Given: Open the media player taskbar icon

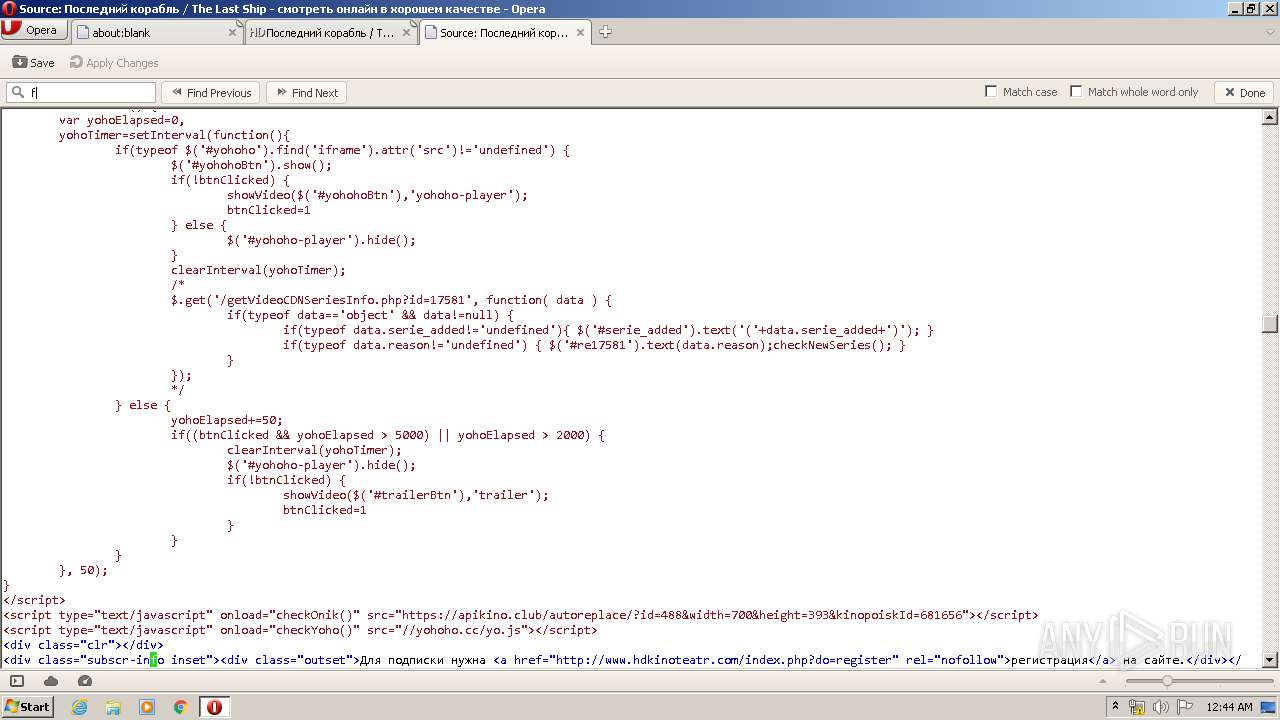Looking at the screenshot, I should pyautogui.click(x=147, y=707).
